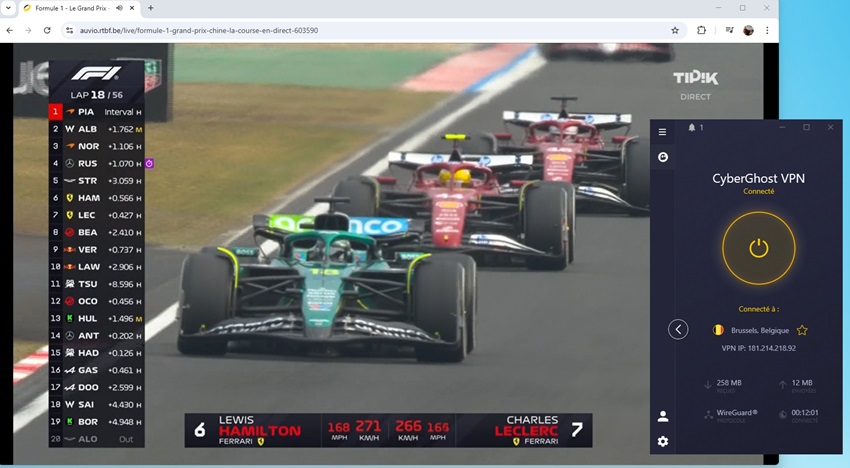Open Chrome media controls icon
Image resolution: width=850 pixels, height=468 pixels.
click(x=730, y=30)
